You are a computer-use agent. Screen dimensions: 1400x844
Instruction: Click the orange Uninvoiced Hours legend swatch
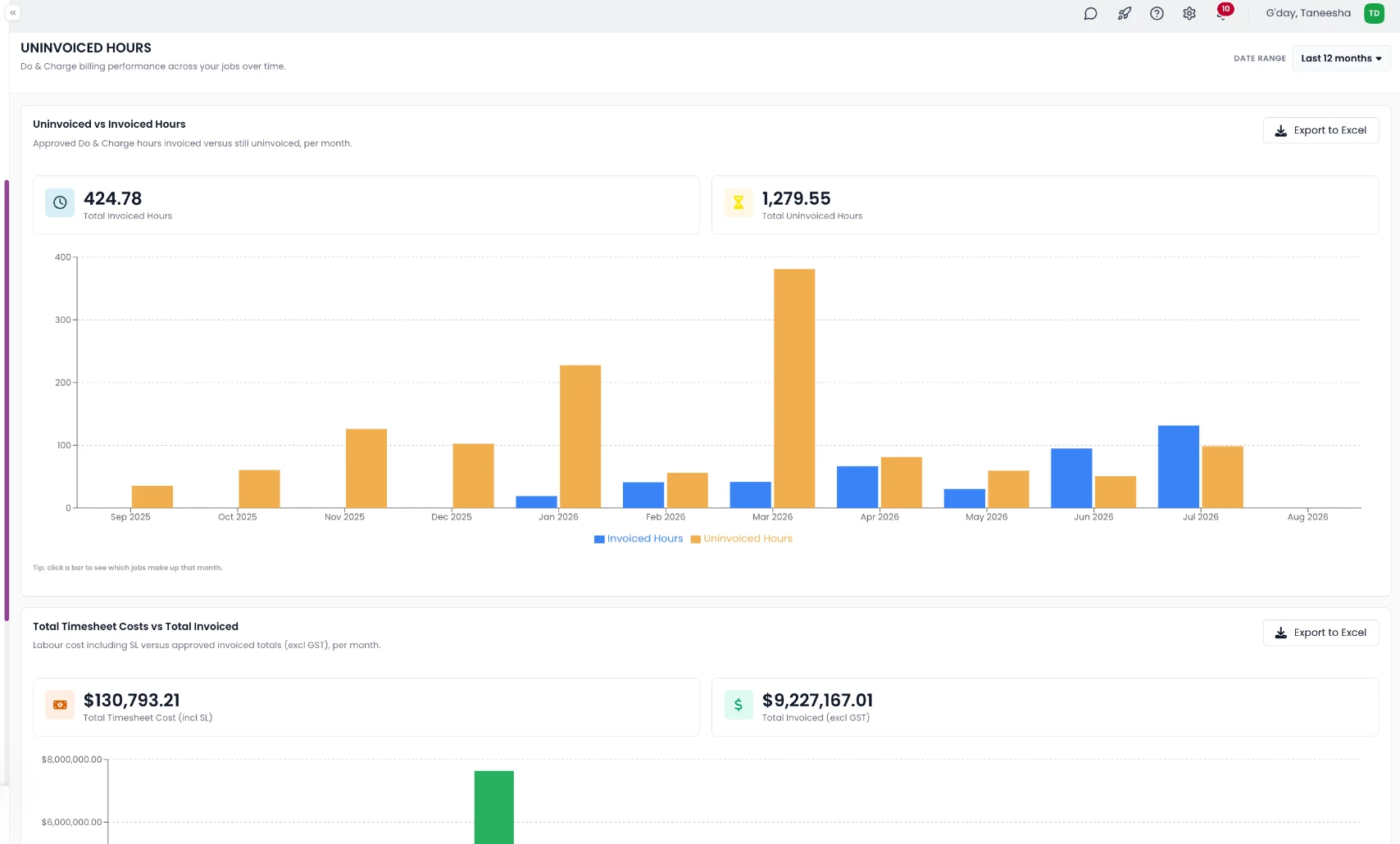(x=696, y=539)
